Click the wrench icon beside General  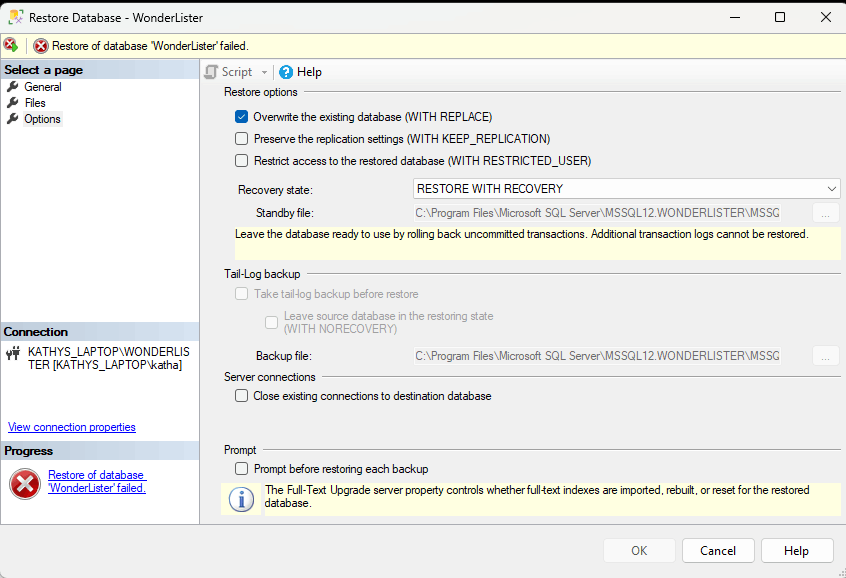[13, 86]
